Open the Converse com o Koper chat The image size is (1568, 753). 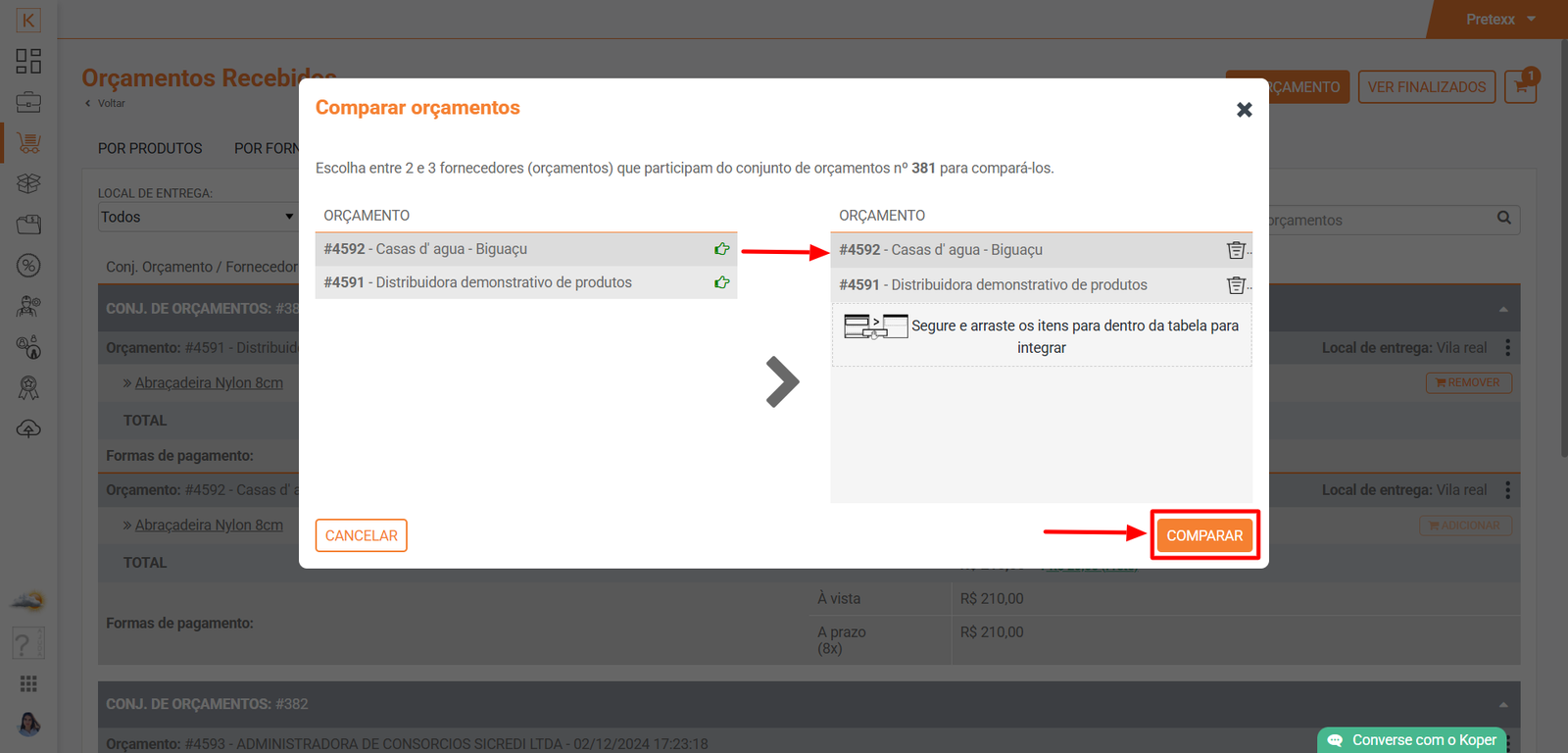(x=1412, y=740)
